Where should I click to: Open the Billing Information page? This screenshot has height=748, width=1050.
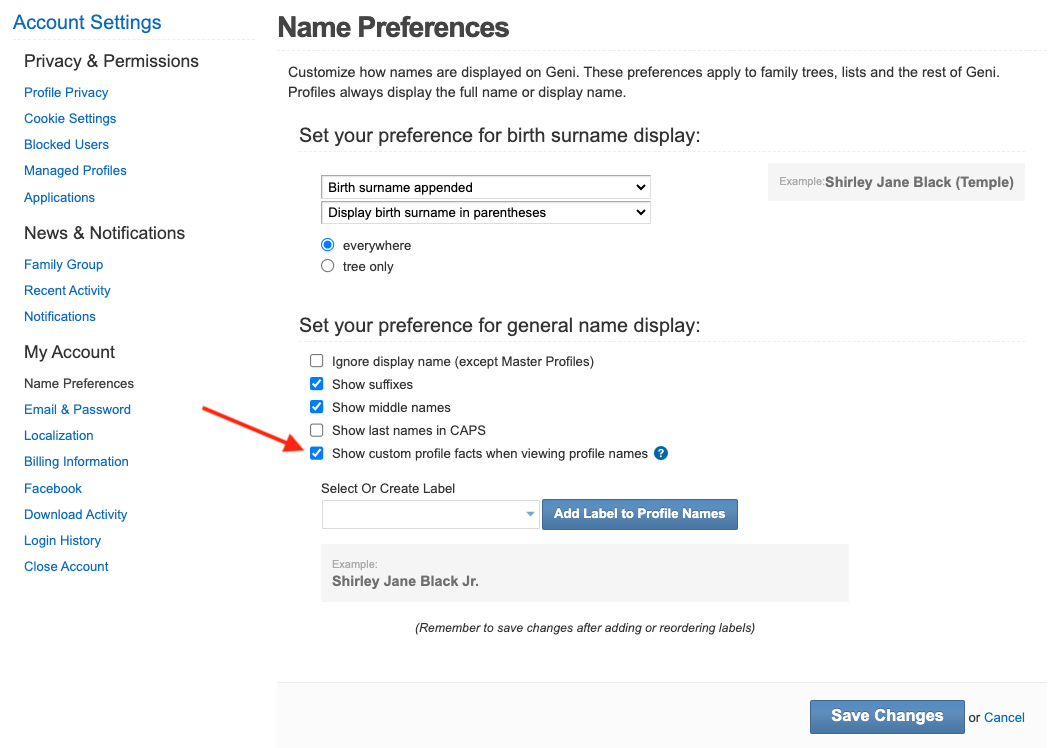point(76,461)
